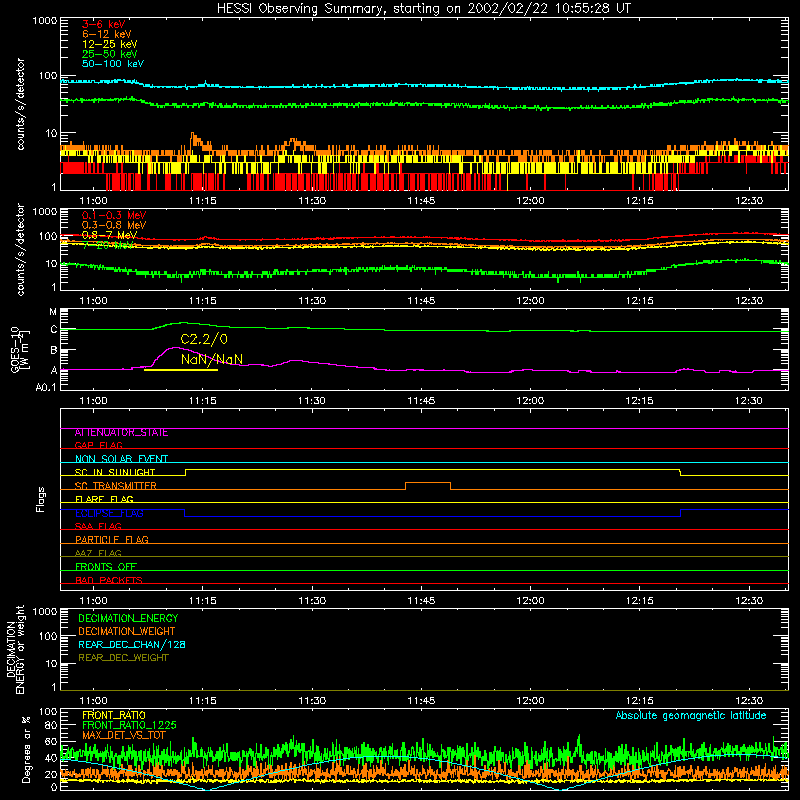800x800 pixels.
Task: Select the GAP_FLAG flag label
Action: pos(98,445)
